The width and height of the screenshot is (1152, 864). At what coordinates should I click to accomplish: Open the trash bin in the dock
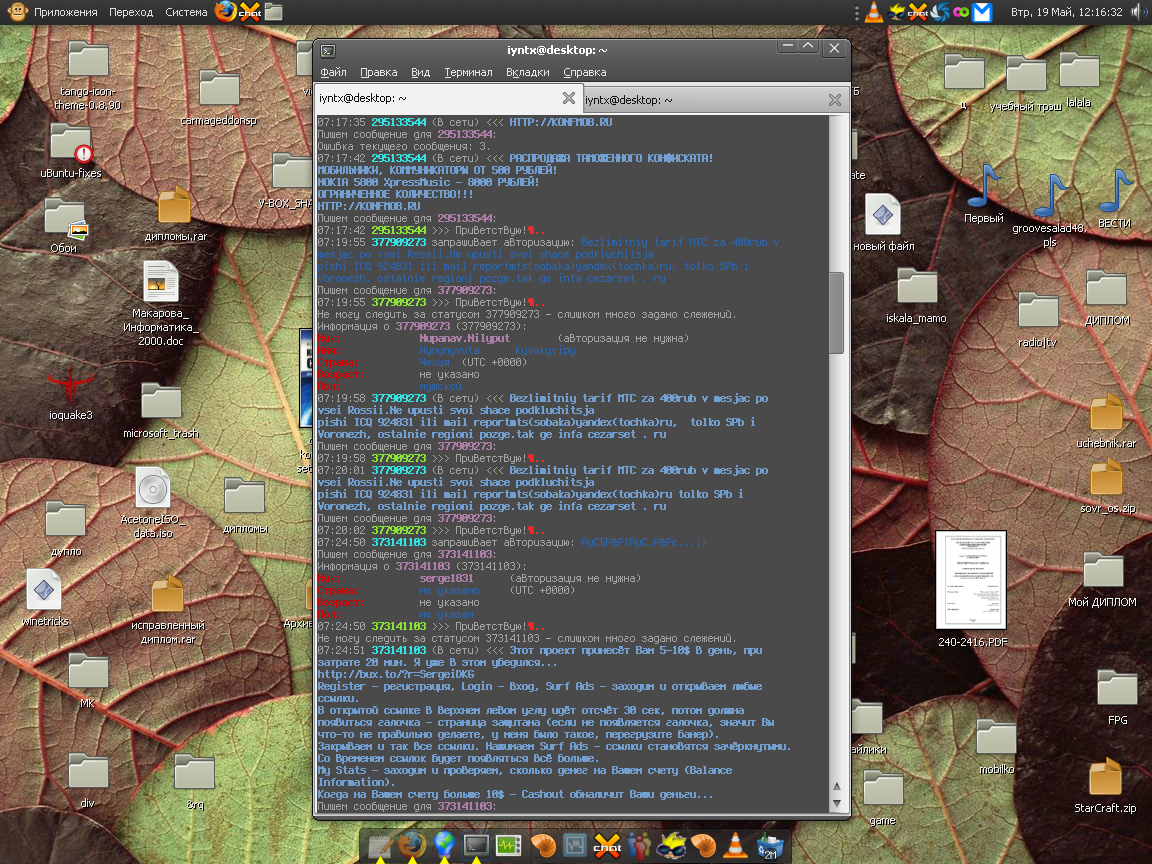tap(770, 846)
